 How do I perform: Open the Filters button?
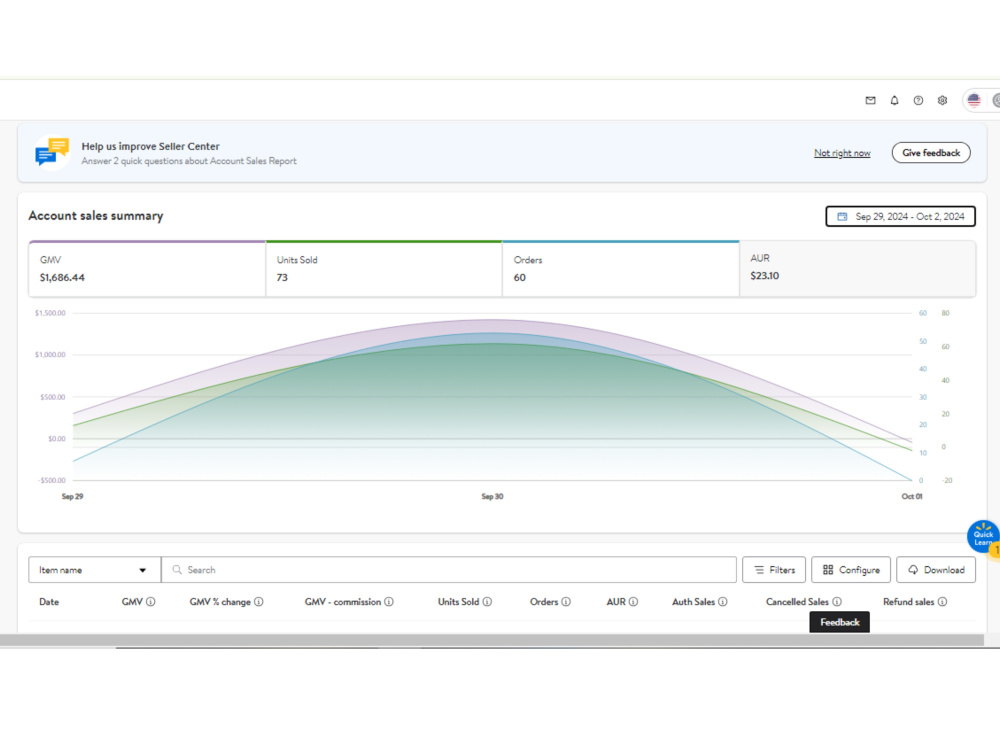774,570
